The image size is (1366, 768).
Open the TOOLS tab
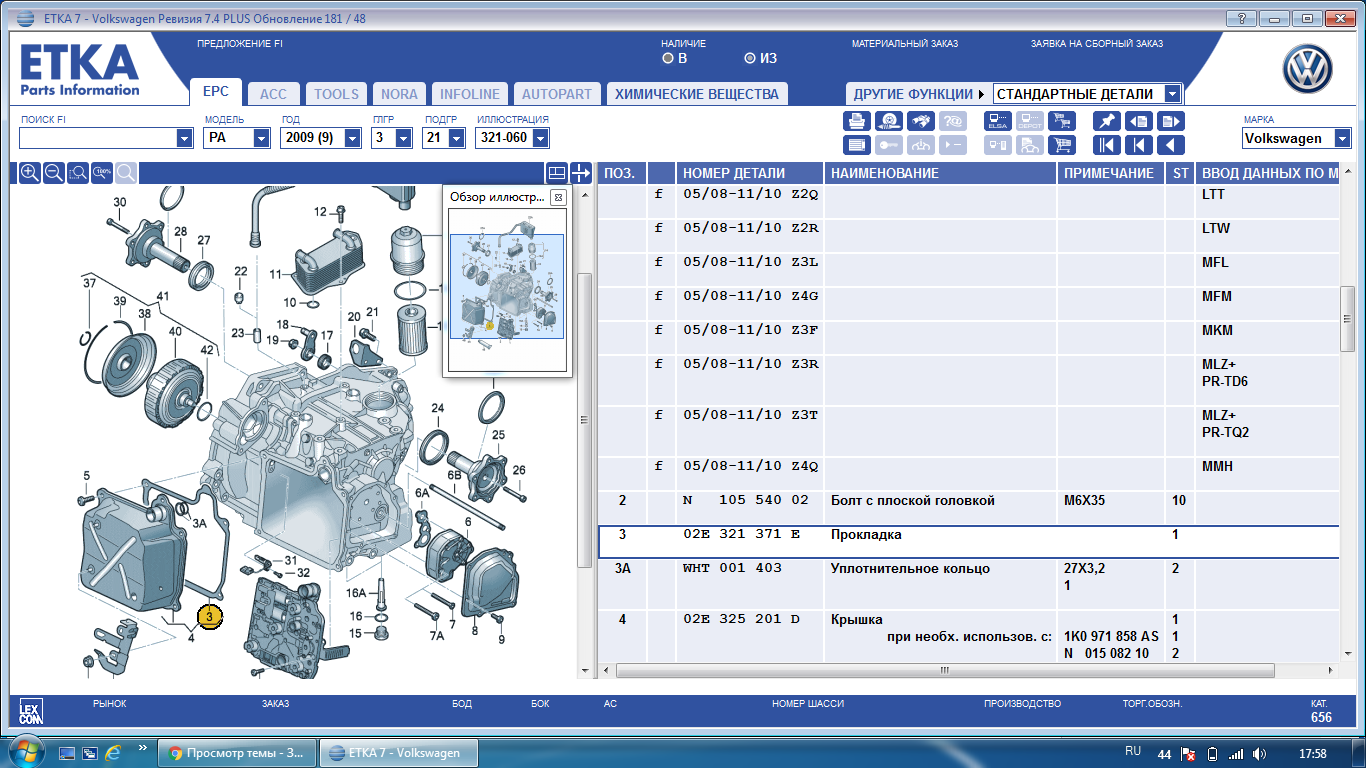coord(337,94)
